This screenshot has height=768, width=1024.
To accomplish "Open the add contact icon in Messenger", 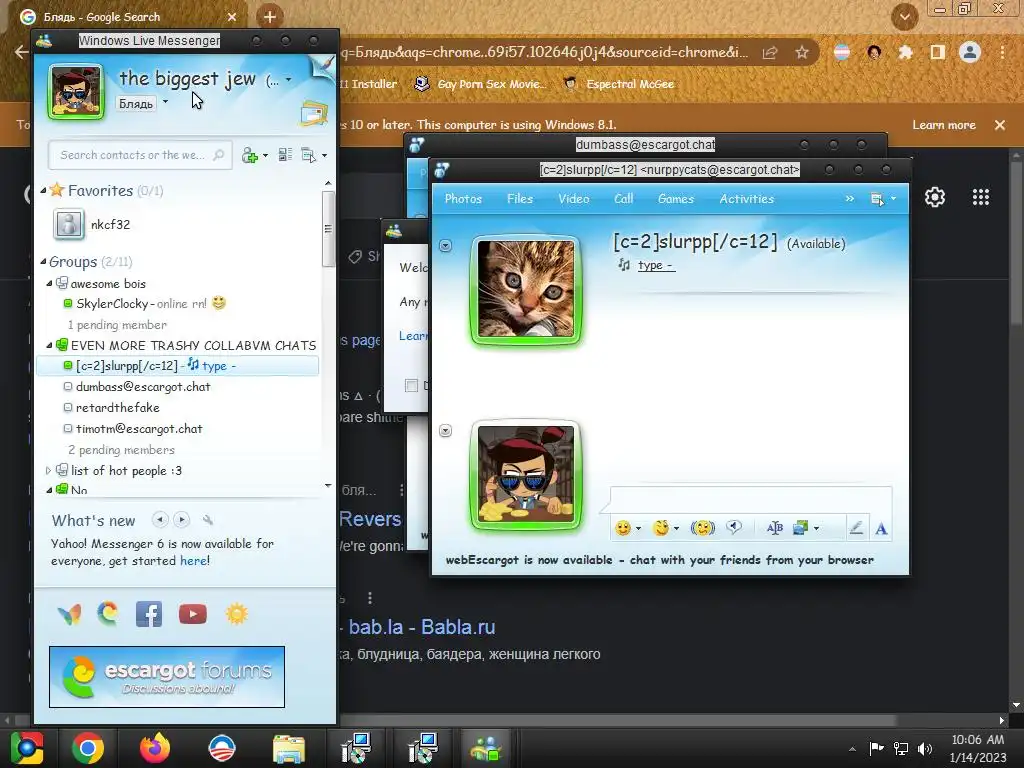I will (254, 155).
